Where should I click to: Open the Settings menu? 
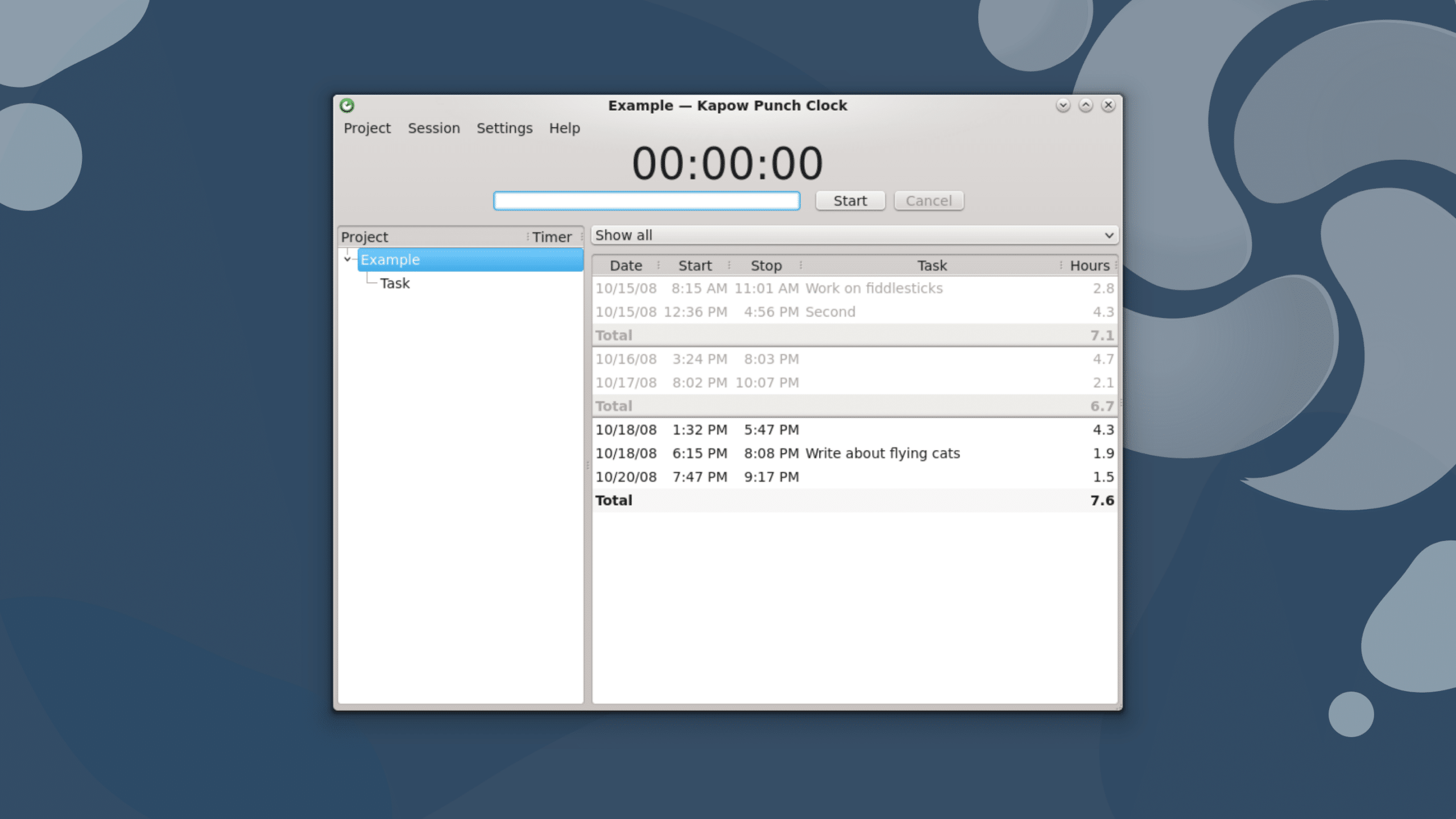(504, 129)
